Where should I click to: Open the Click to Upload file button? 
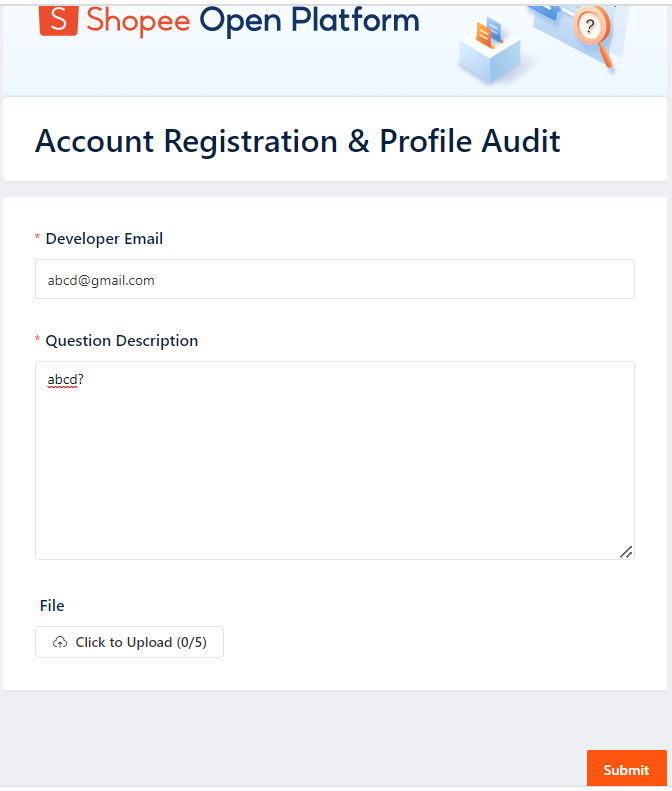(129, 642)
